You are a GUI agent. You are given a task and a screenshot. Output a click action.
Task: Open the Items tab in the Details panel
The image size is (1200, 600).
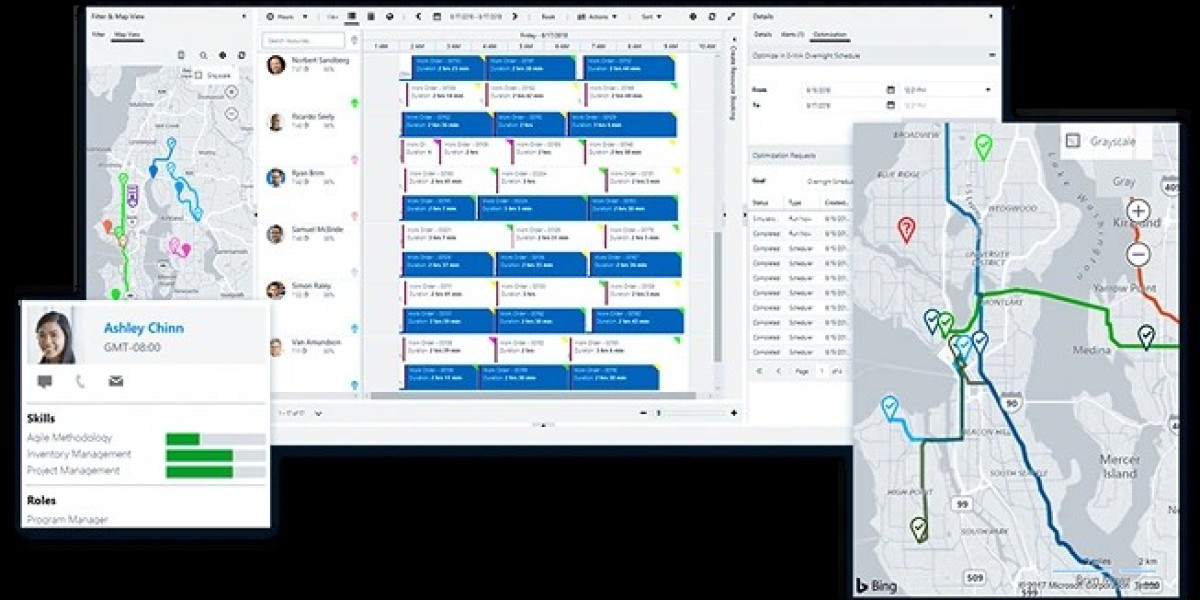point(791,32)
